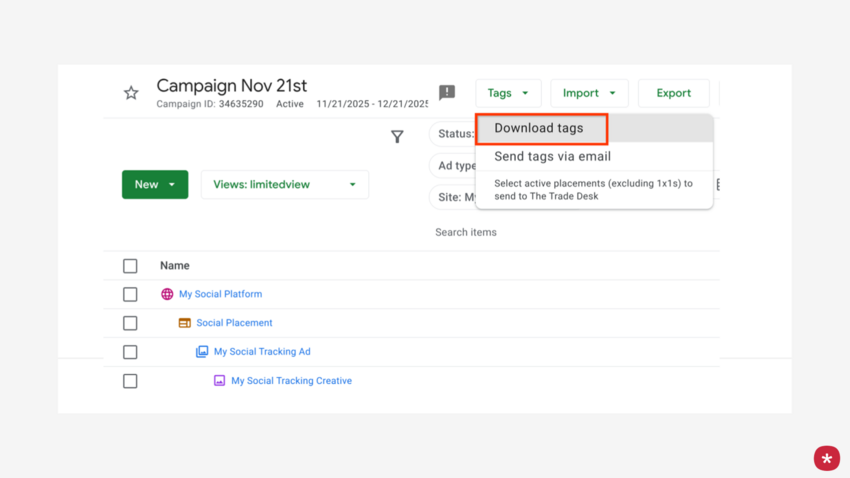Viewport: 850px width, 478px height.
Task: Choose Download tags from the menu
Action: tap(539, 128)
